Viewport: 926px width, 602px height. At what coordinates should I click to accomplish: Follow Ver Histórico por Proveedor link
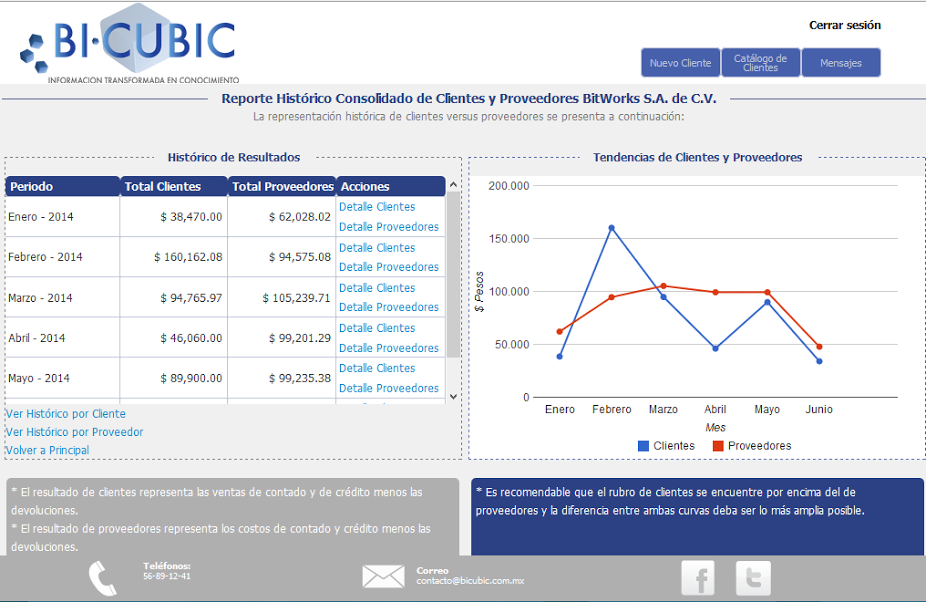coord(74,432)
